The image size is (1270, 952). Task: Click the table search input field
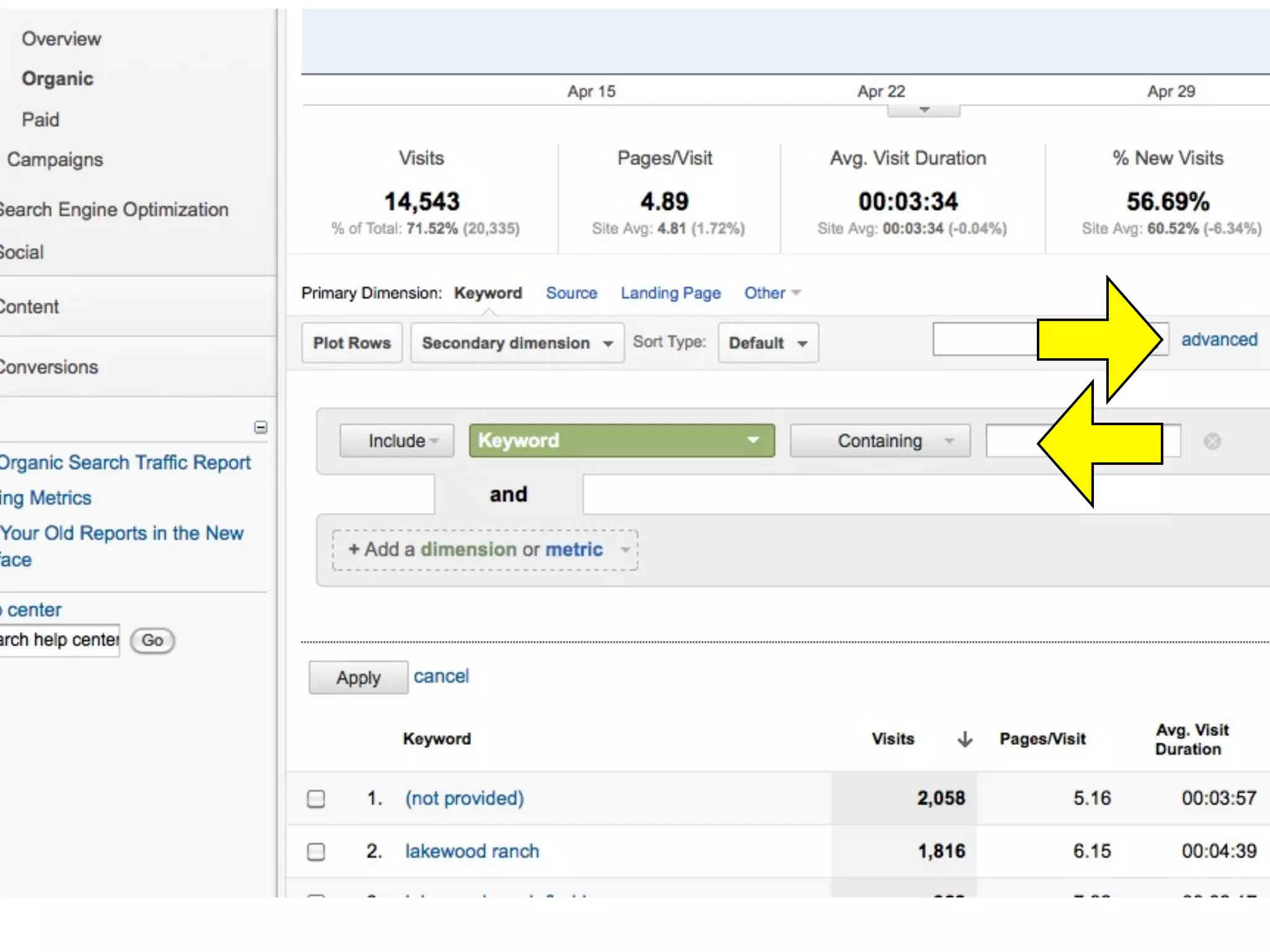985,340
